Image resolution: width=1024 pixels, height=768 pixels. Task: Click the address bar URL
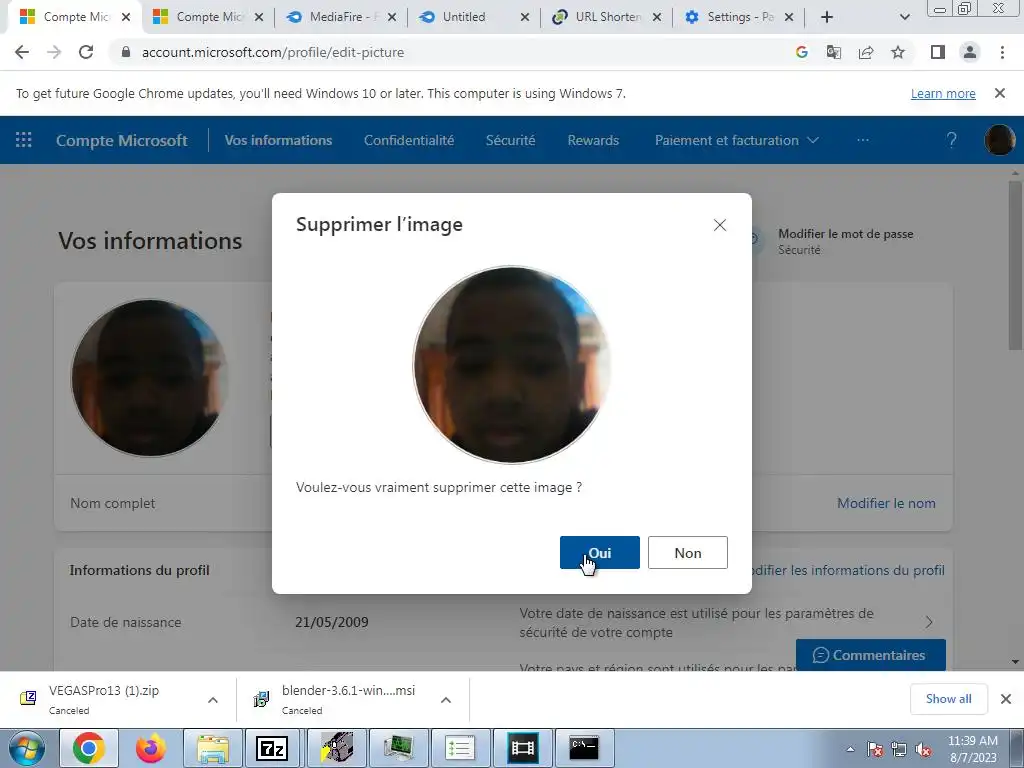pos(273,52)
